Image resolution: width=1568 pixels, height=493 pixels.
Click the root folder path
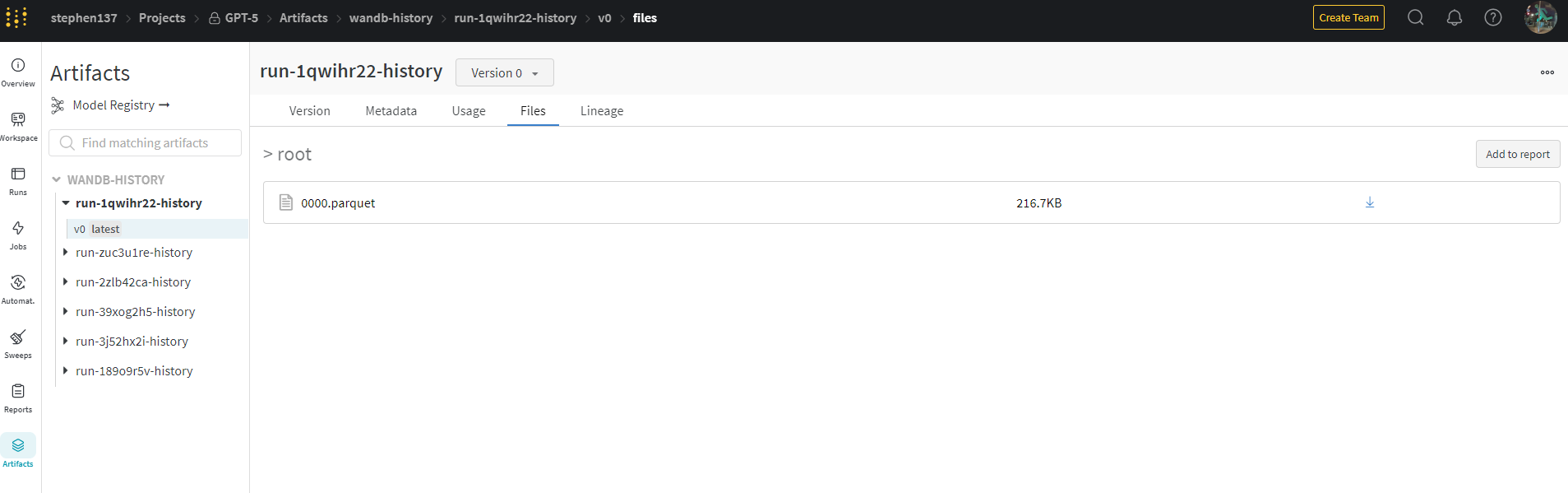294,155
